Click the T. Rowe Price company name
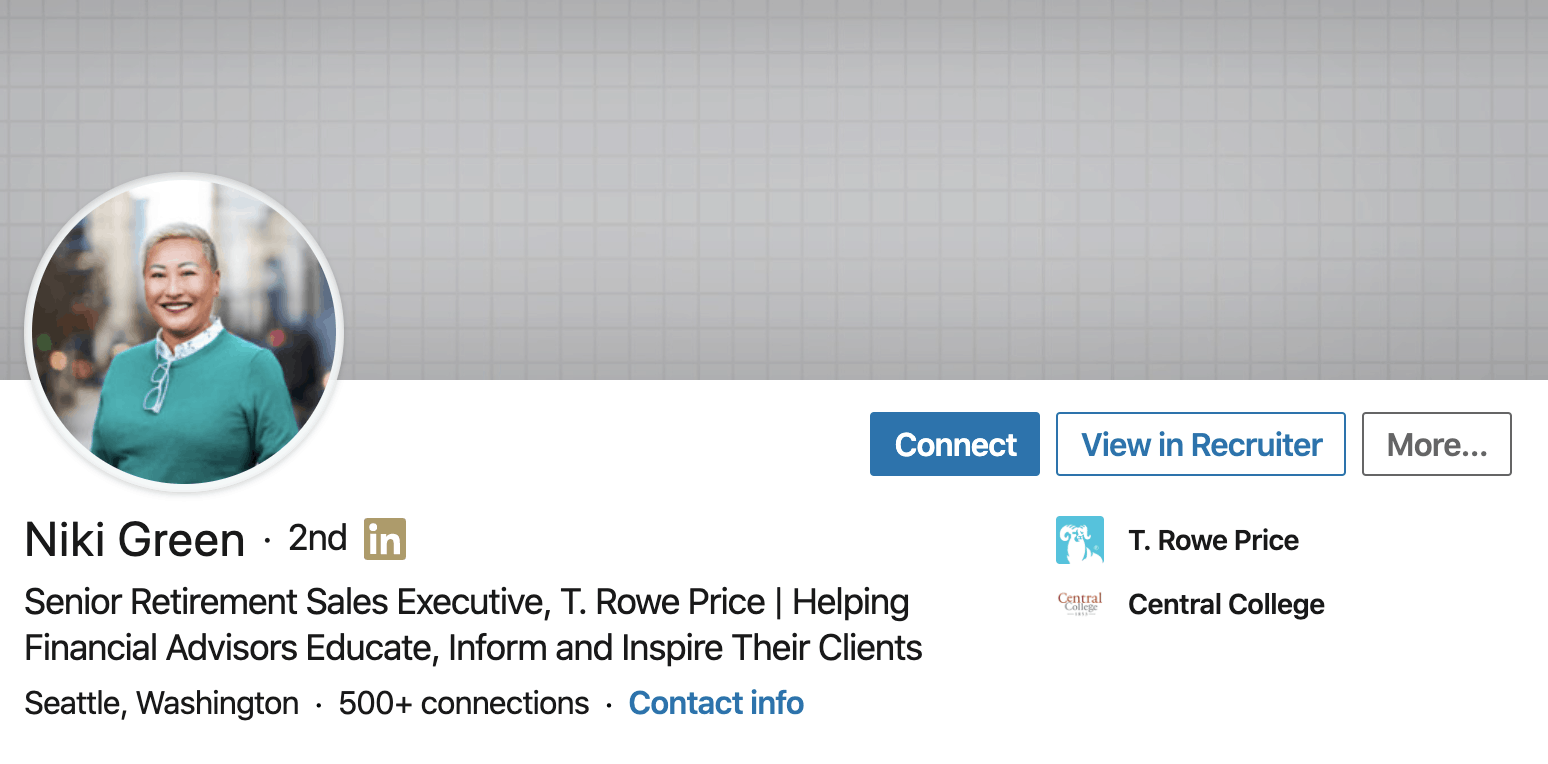Image resolution: width=1548 pixels, height=764 pixels. (1213, 540)
